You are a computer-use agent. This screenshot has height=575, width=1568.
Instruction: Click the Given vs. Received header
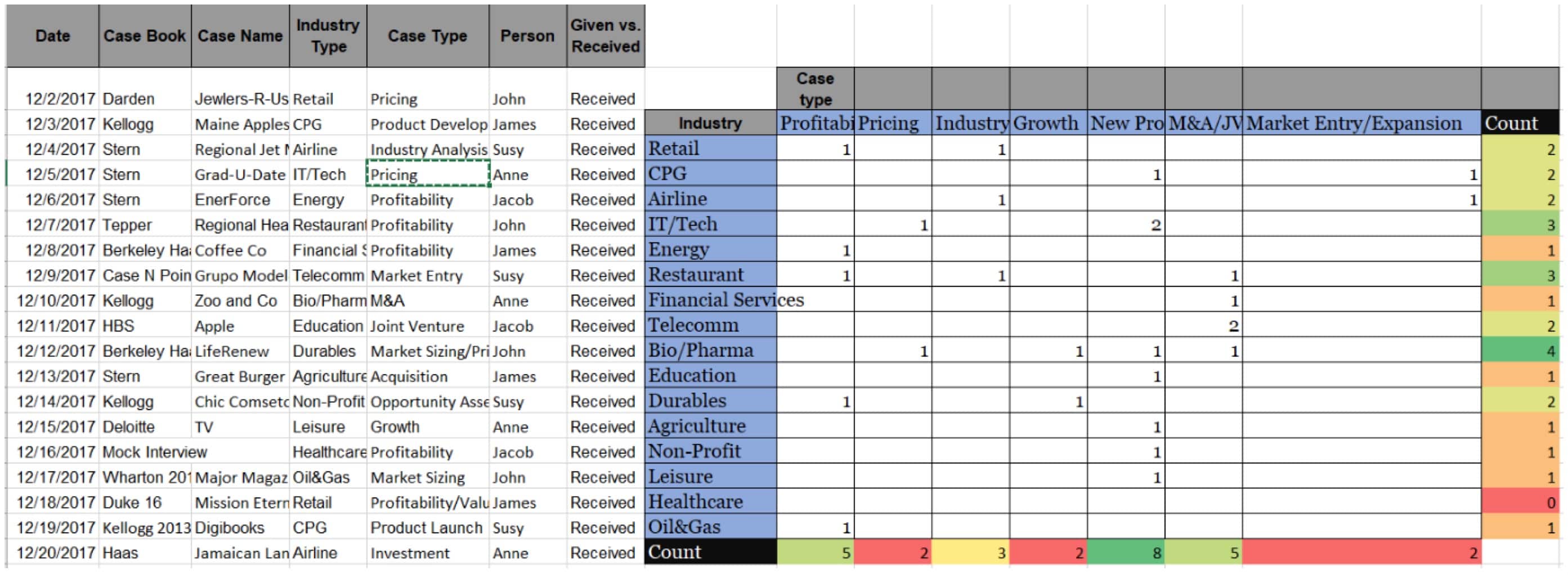(x=605, y=36)
